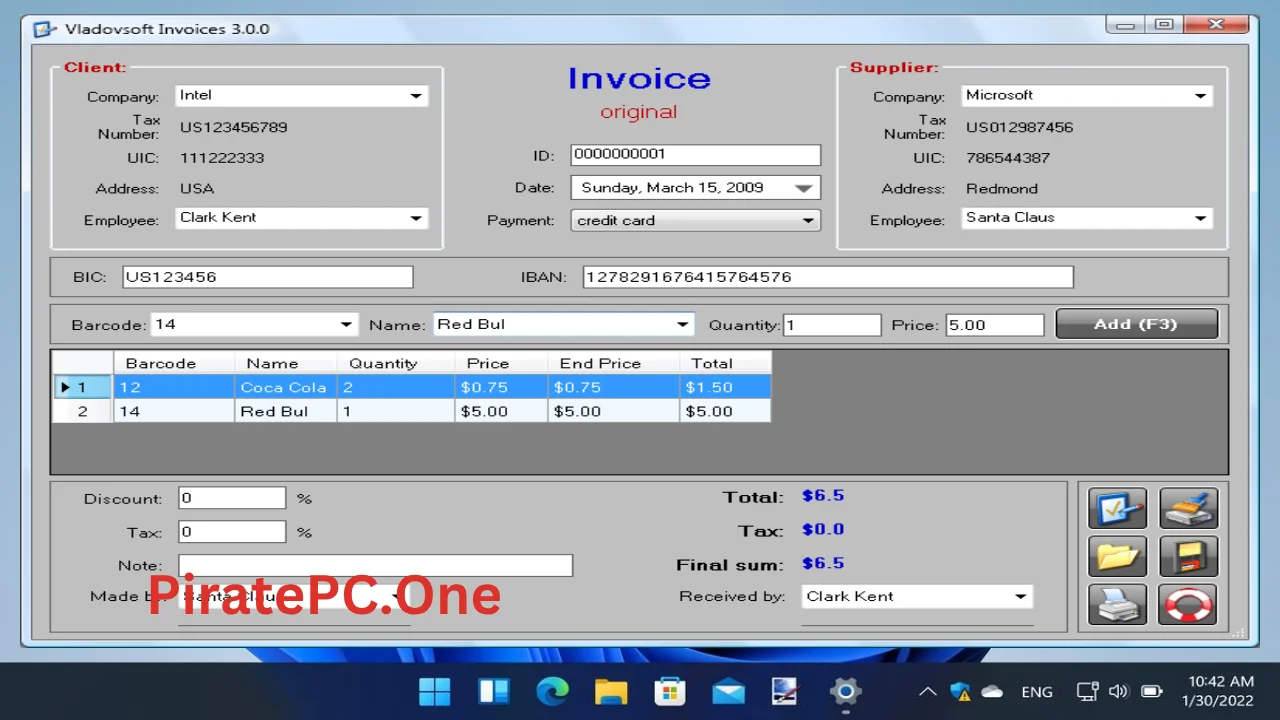The width and height of the screenshot is (1280, 720).
Task: Expand Supplier Employee dropdown showing Santa Claus
Action: (x=1201, y=218)
